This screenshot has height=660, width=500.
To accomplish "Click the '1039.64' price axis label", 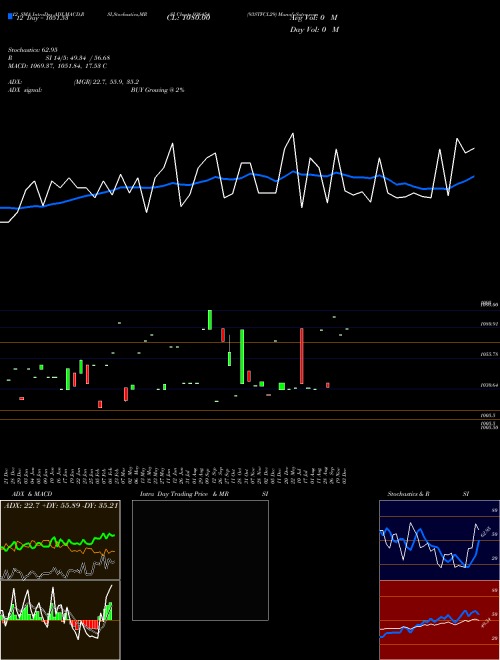I will pos(489,385).
